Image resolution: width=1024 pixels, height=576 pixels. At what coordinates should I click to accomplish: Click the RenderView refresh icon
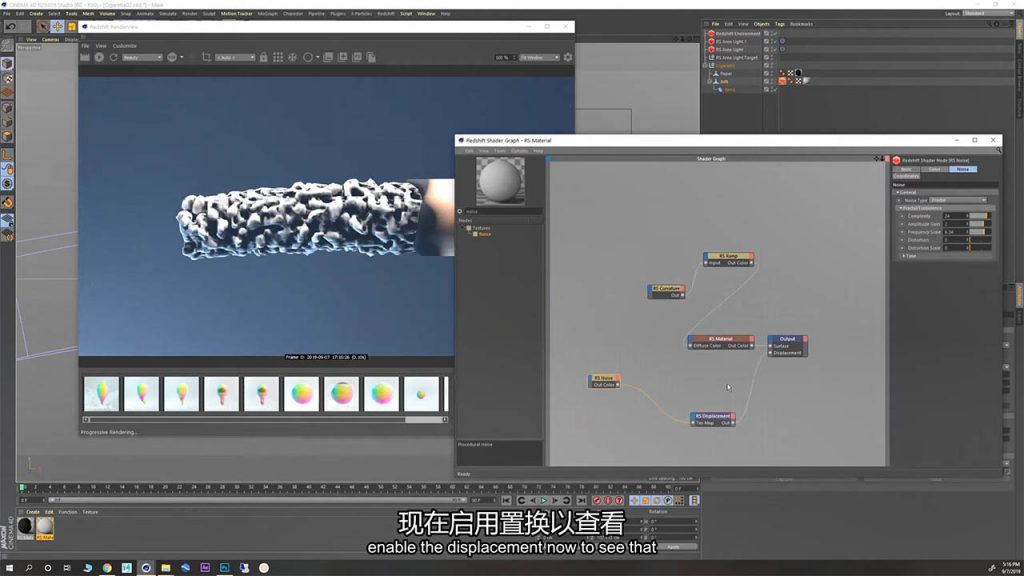click(114, 57)
